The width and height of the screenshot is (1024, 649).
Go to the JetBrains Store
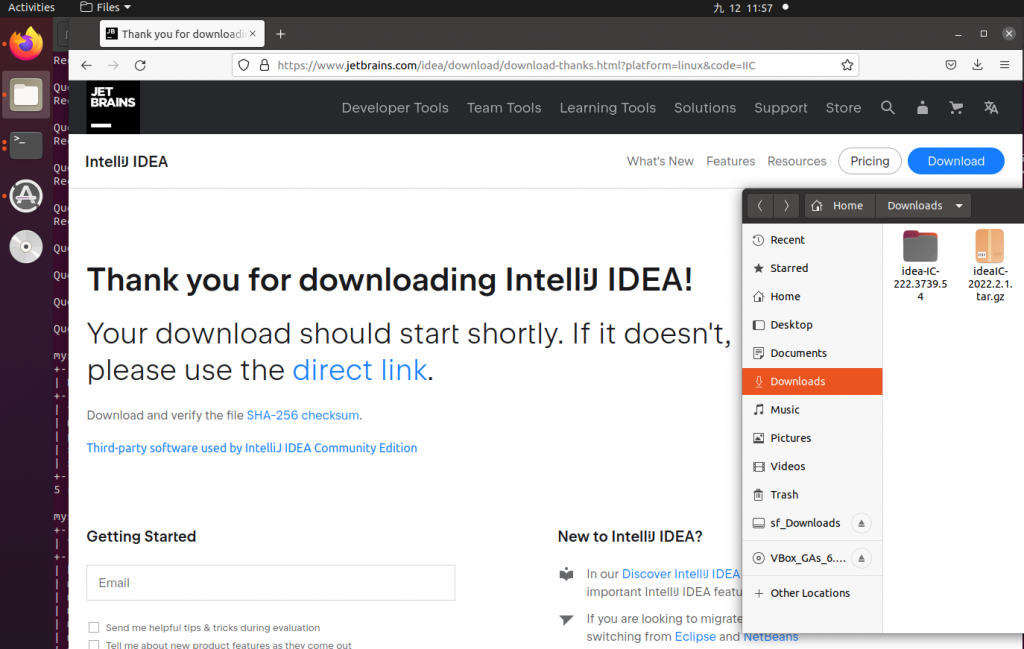point(843,108)
